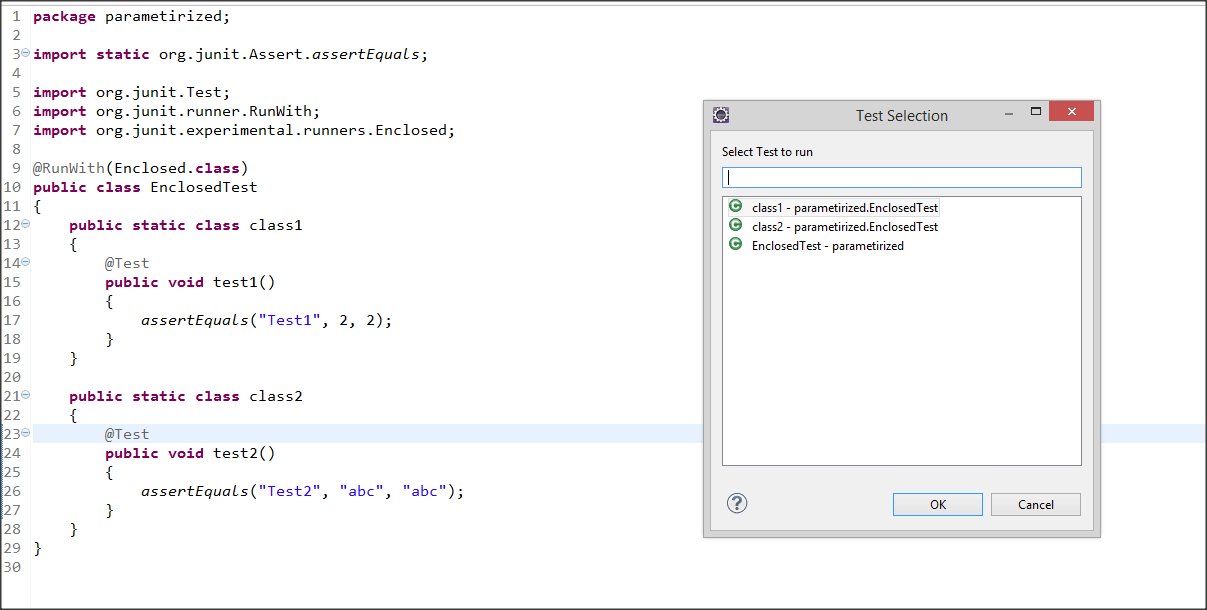Click import org.junit.Test line
Screen dimensions: 1207x610
(x=131, y=92)
